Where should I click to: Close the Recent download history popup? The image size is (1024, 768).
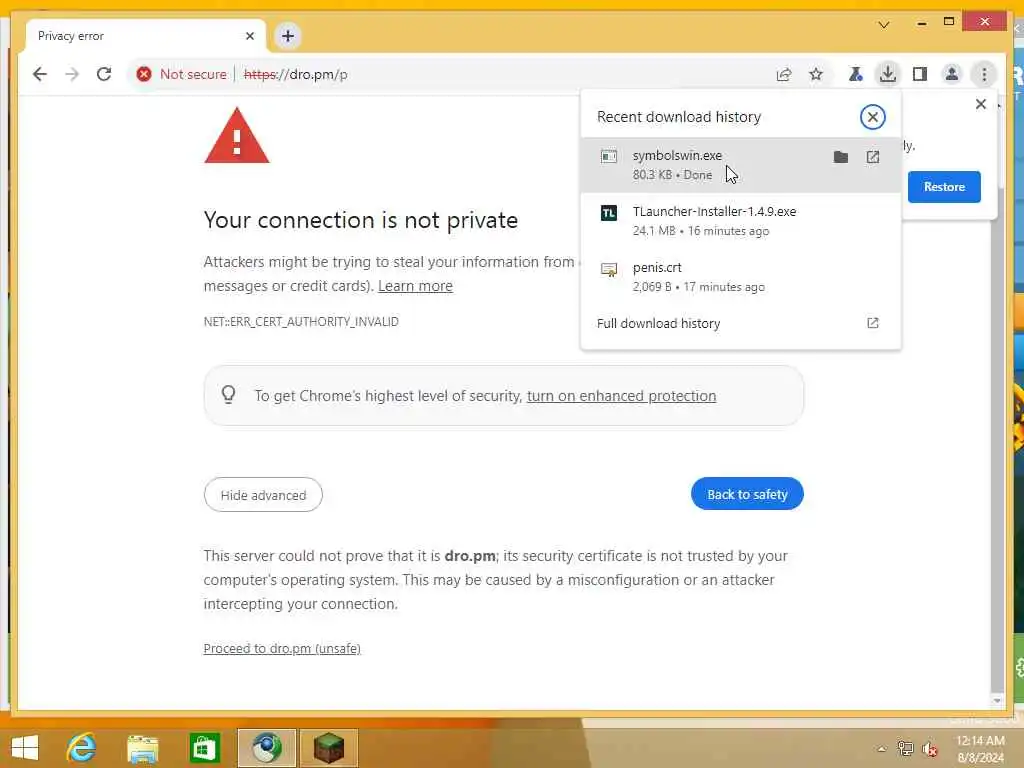872,117
